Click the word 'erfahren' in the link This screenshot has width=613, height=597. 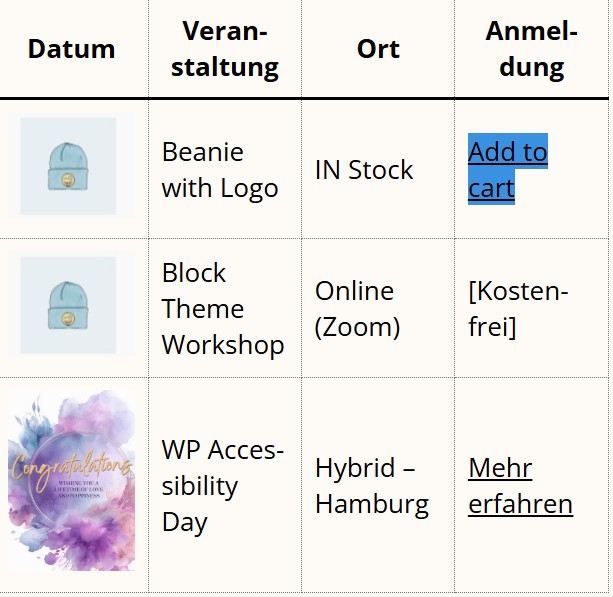[x=520, y=504]
